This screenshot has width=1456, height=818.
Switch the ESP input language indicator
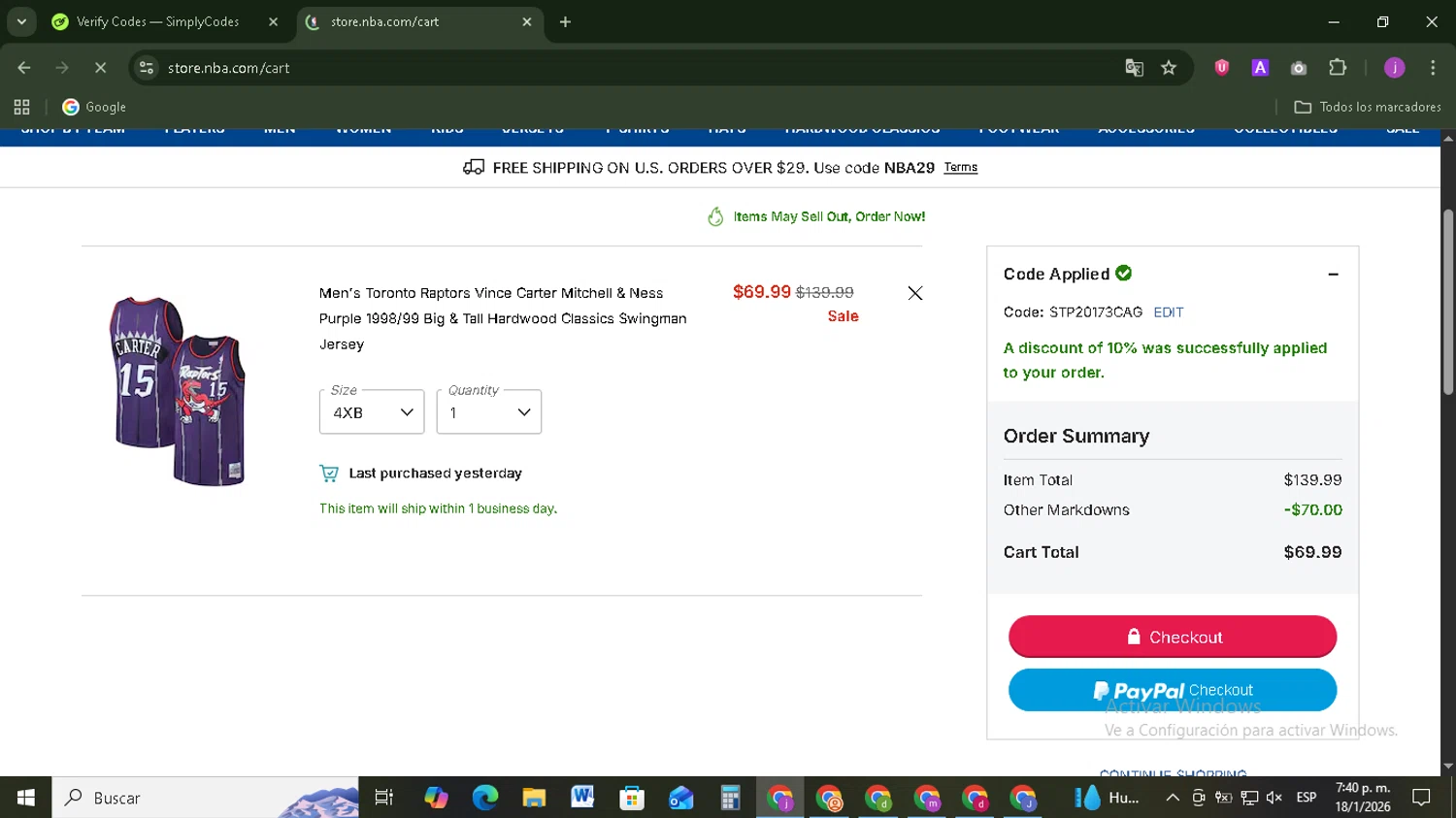pos(1307,798)
